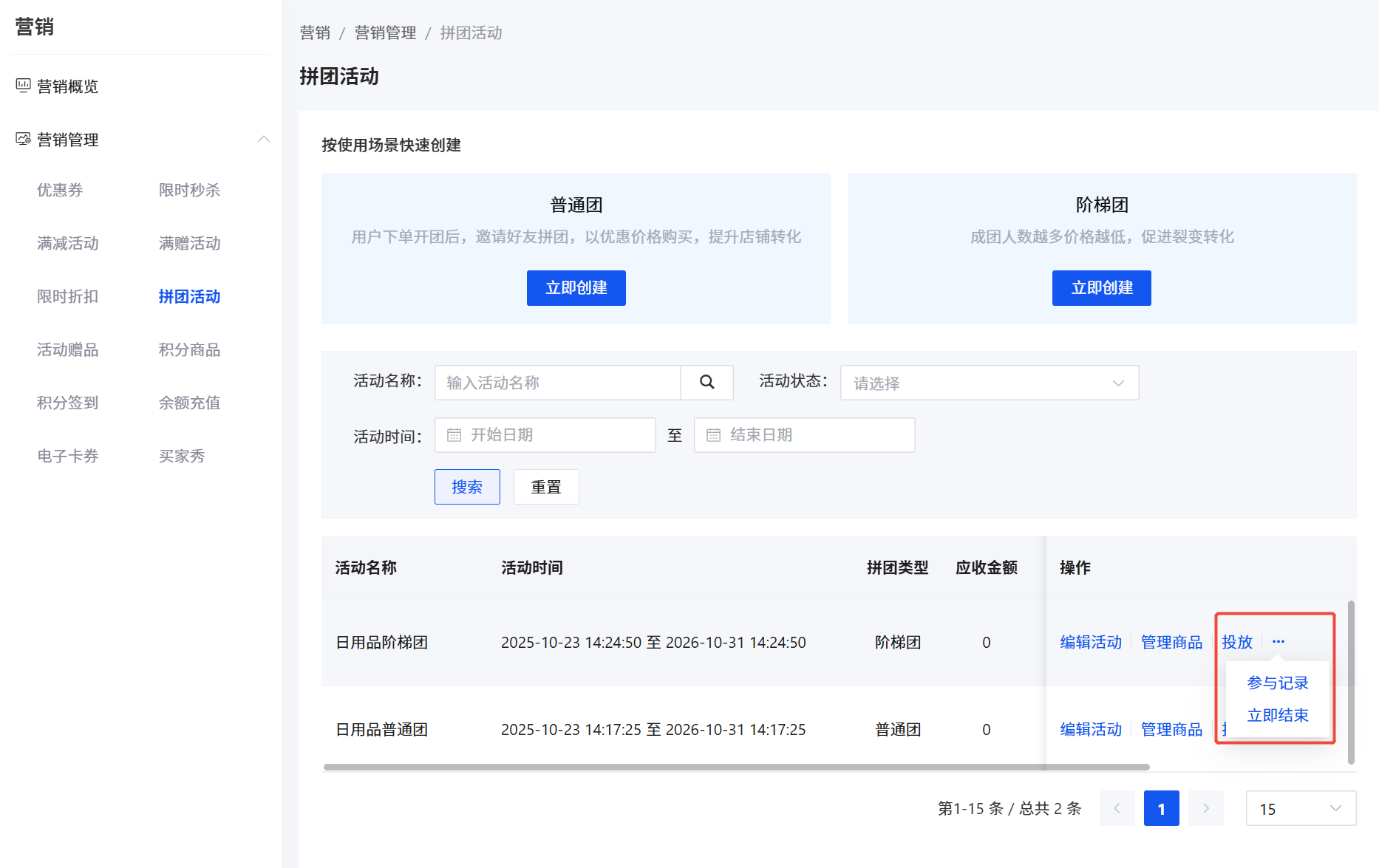The height and width of the screenshot is (868, 1379).
Task: Go to the previous page arrow
Action: pyautogui.click(x=1117, y=809)
